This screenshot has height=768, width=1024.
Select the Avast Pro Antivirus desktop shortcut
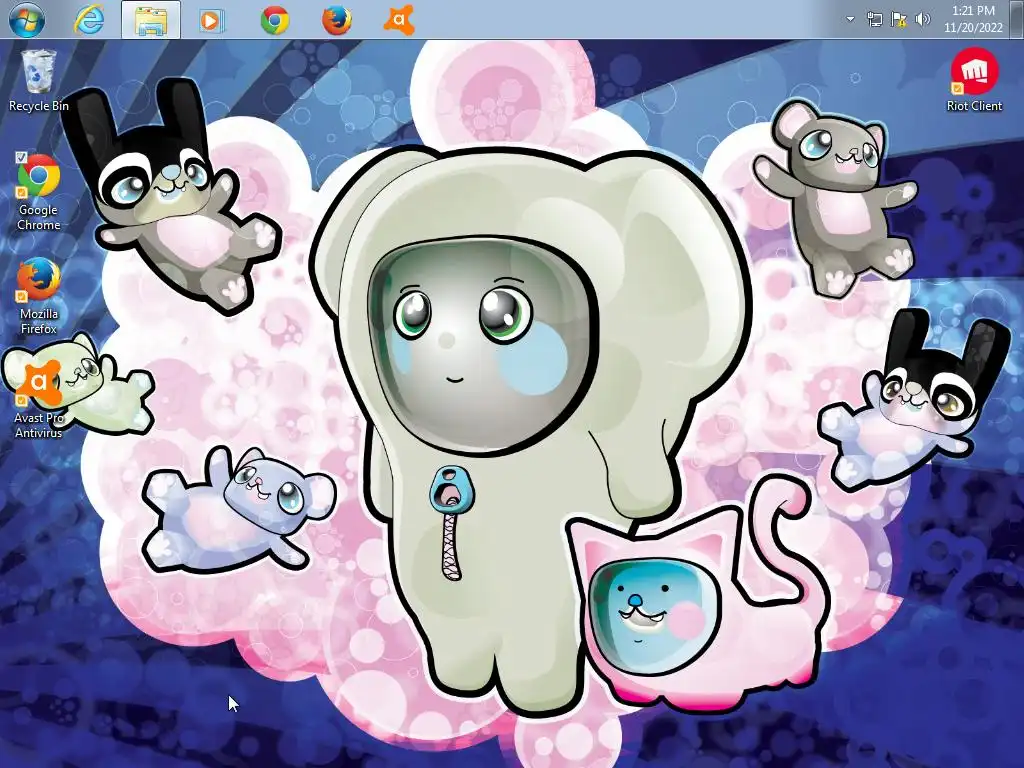(39, 399)
